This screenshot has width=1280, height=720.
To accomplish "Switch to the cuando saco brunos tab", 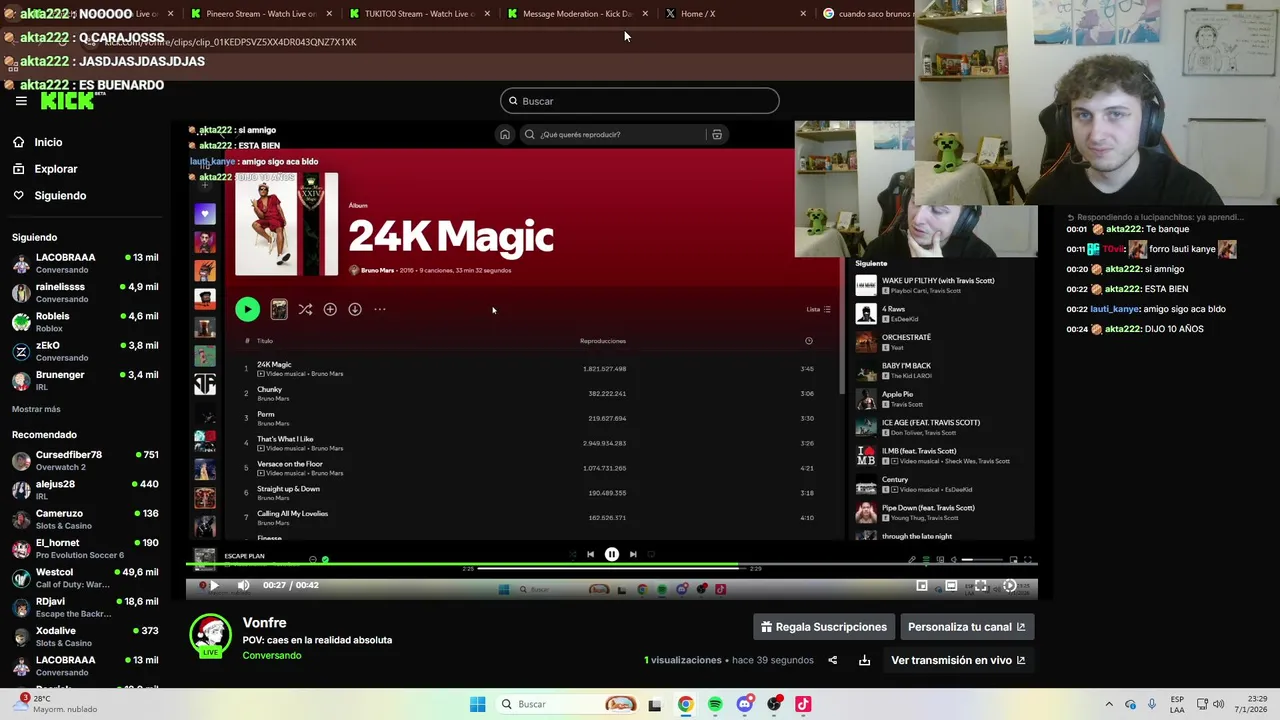I will (x=868, y=14).
